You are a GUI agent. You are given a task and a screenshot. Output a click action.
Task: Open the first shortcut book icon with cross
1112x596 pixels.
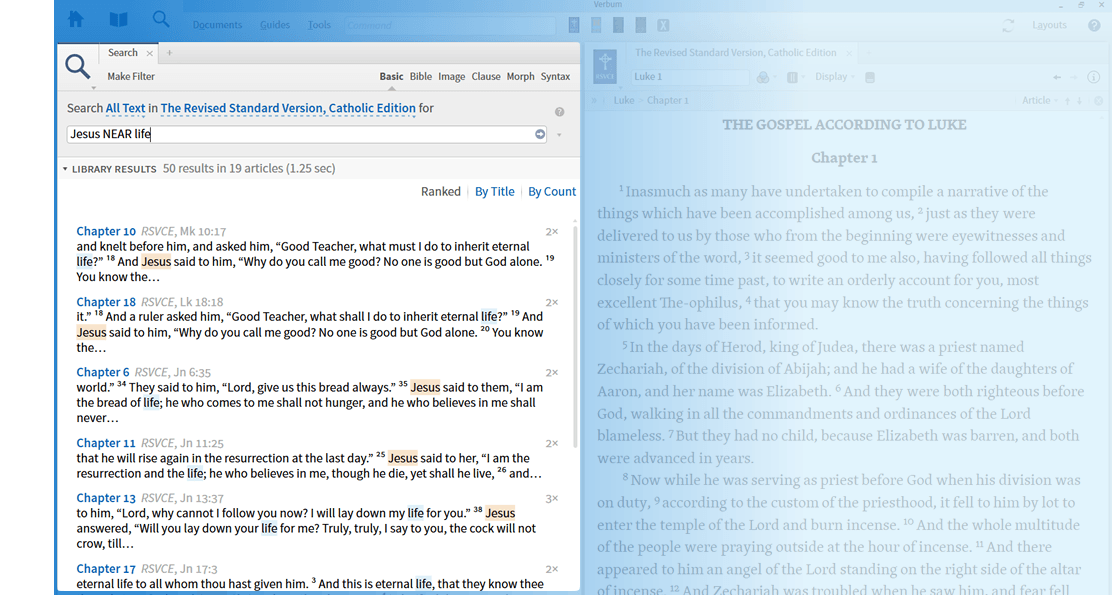(x=574, y=26)
